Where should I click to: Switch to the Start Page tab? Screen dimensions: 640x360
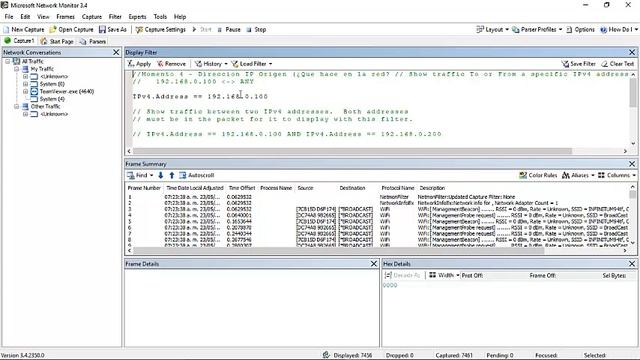click(x=57, y=41)
